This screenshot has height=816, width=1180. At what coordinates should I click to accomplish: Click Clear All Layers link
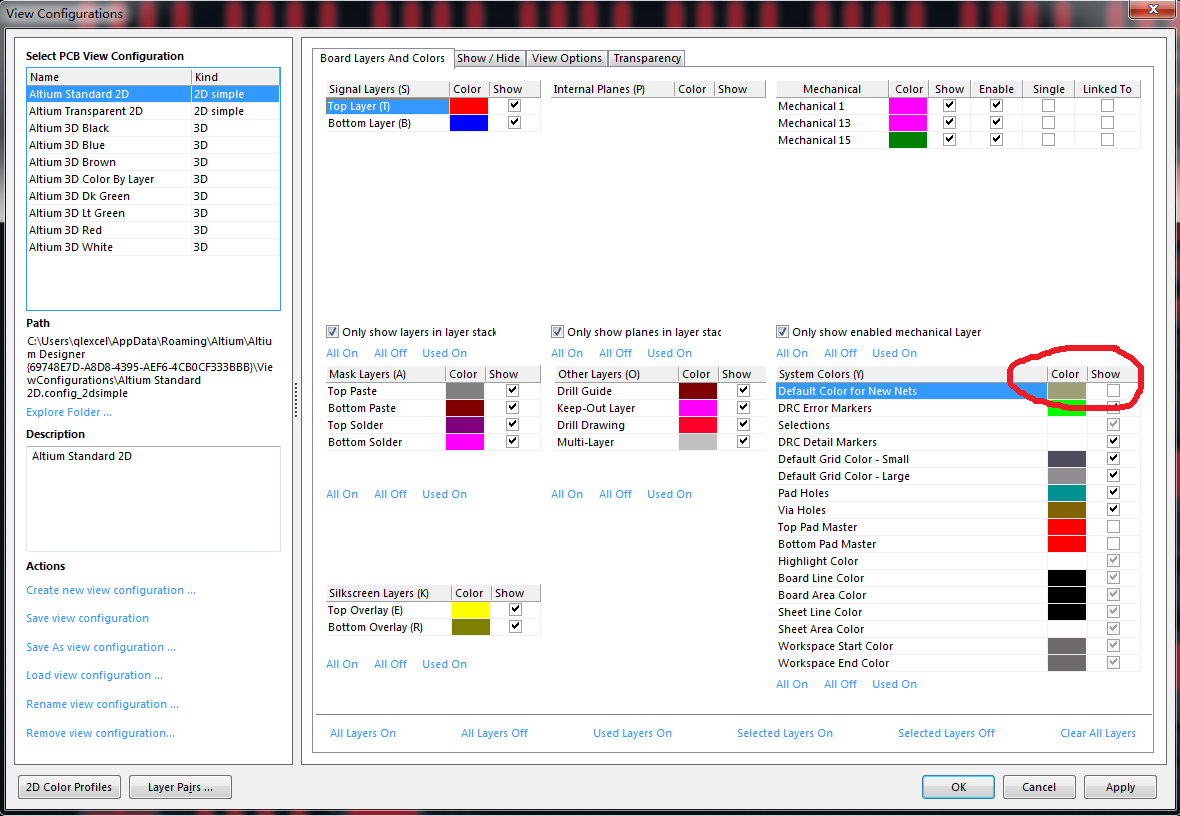[x=1098, y=732]
